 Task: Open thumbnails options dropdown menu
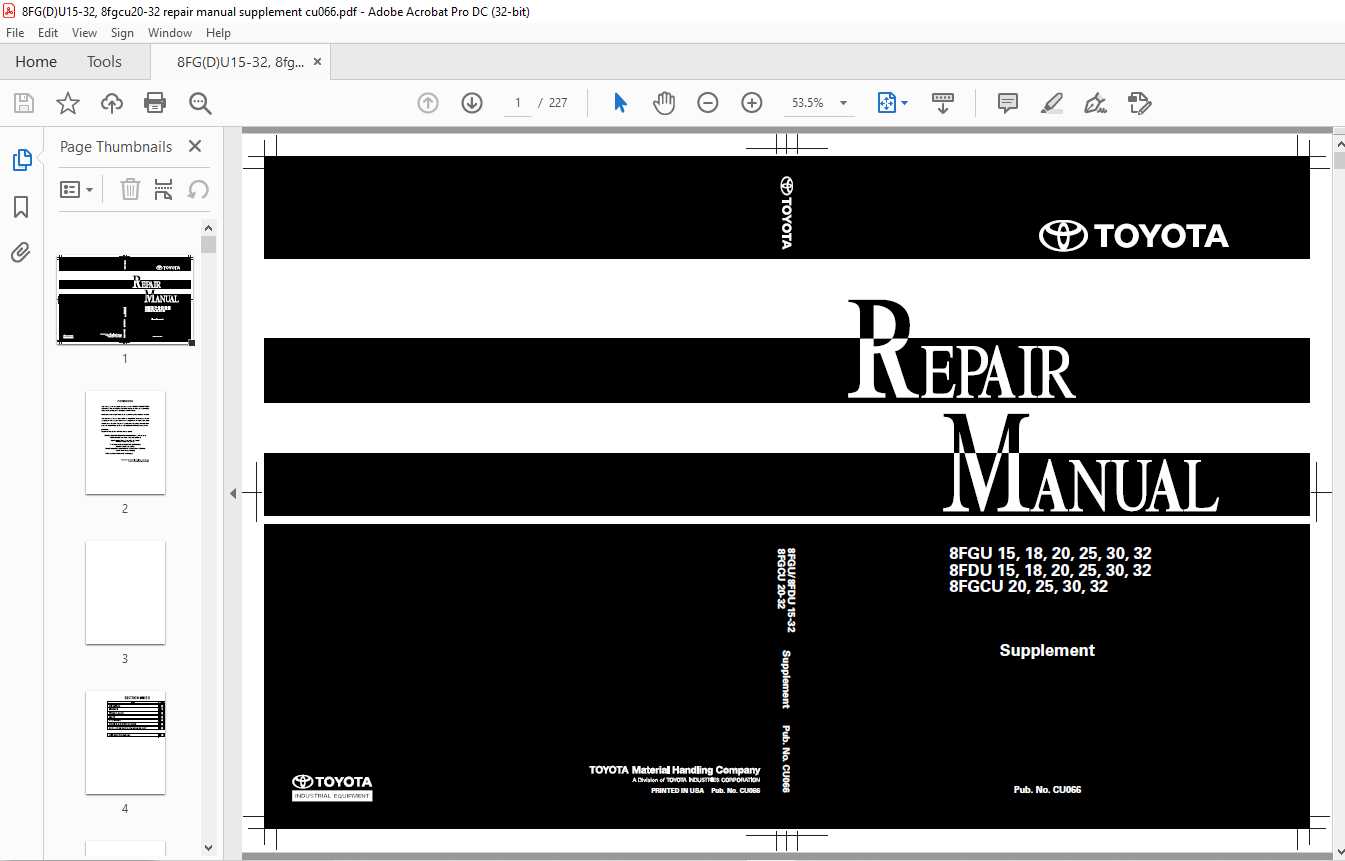77,189
